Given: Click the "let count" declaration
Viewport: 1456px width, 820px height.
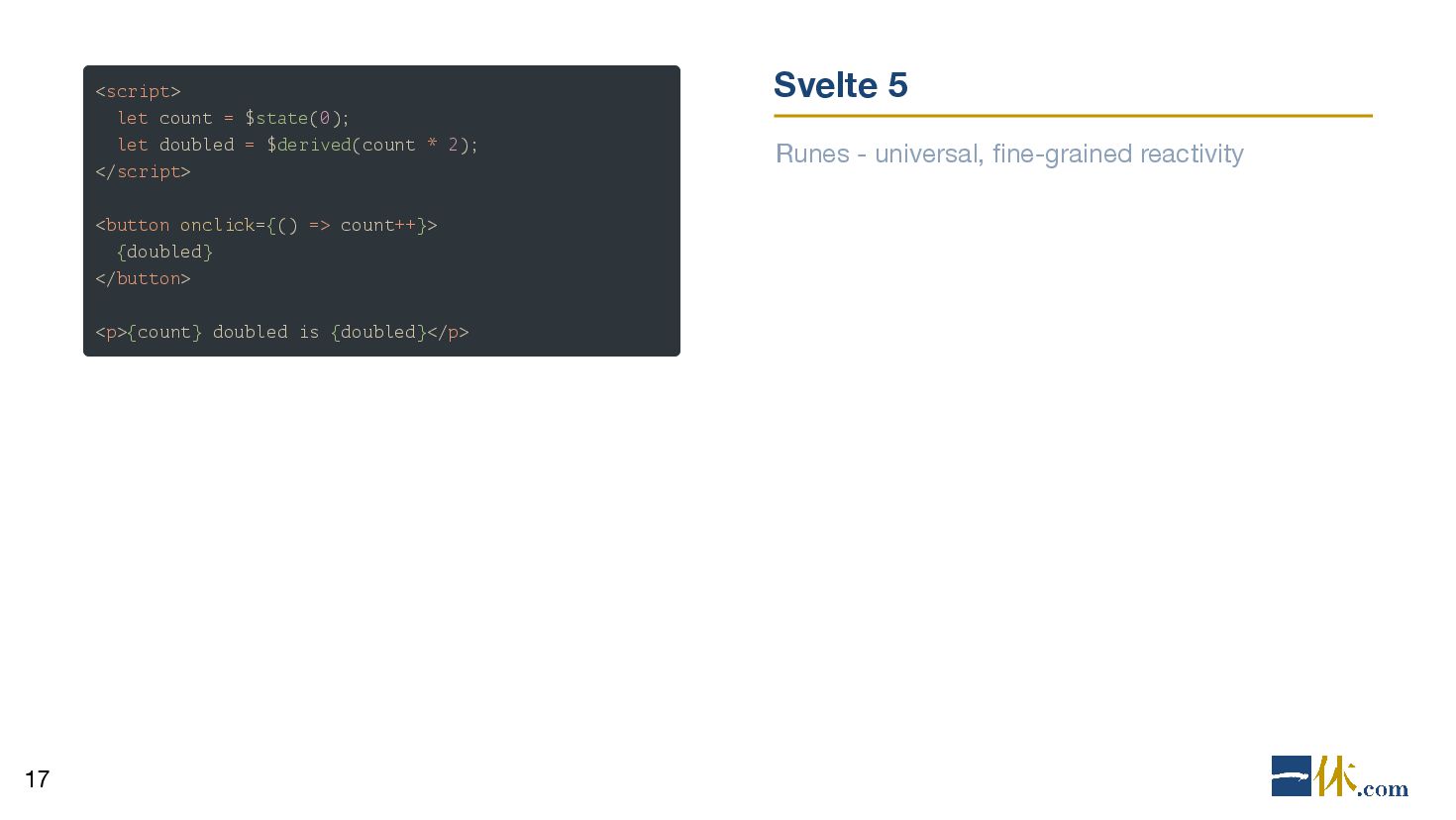Looking at the screenshot, I should click(164, 118).
